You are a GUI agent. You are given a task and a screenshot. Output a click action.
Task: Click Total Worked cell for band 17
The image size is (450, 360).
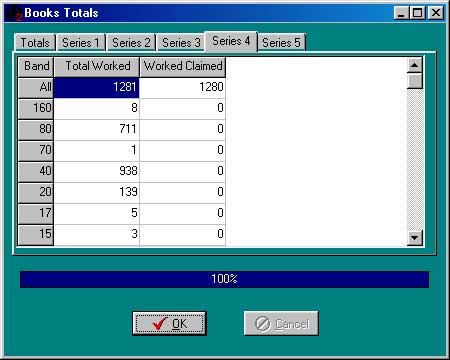[97, 214]
